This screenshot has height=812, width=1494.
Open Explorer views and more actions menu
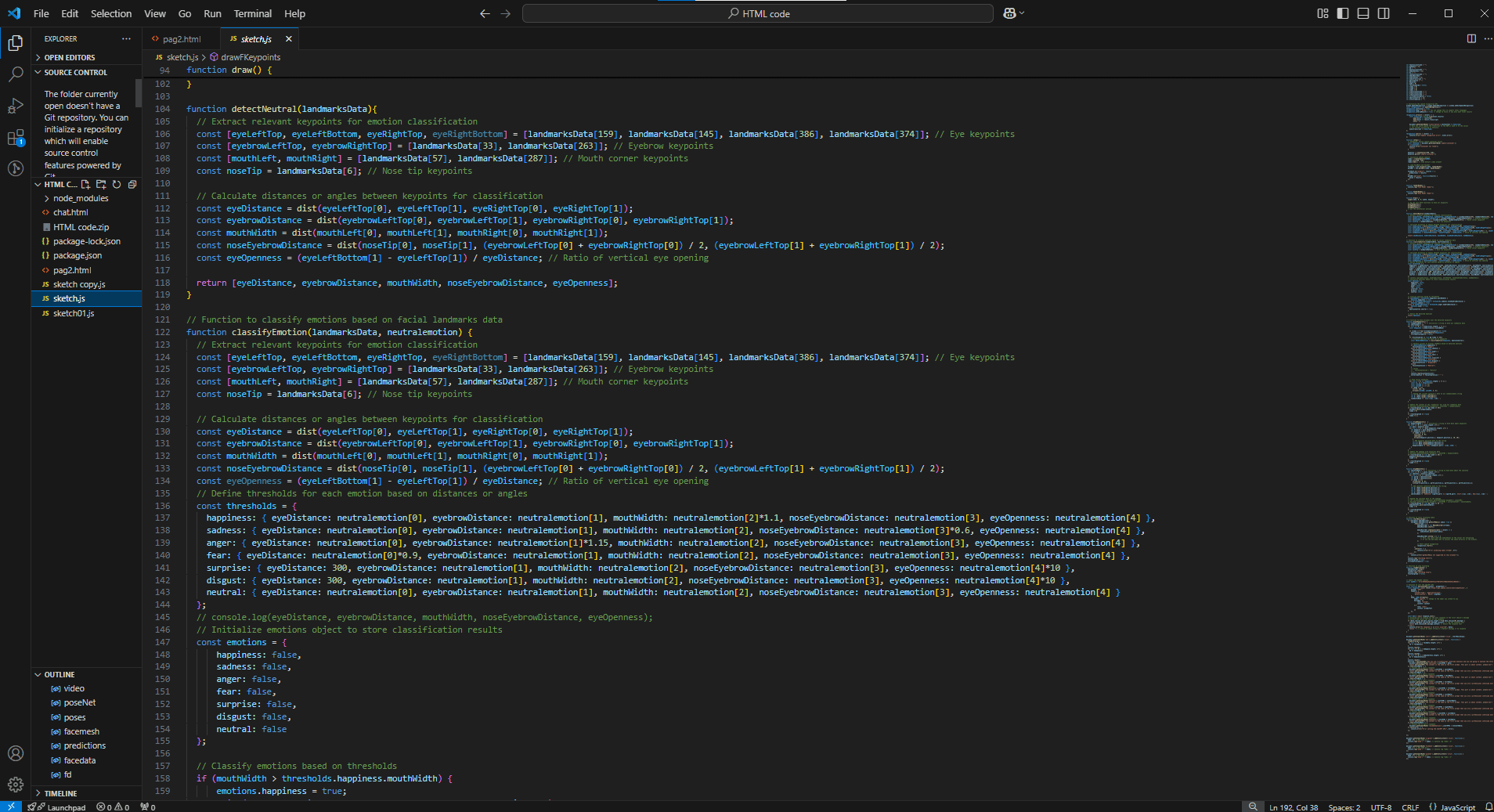pos(126,38)
